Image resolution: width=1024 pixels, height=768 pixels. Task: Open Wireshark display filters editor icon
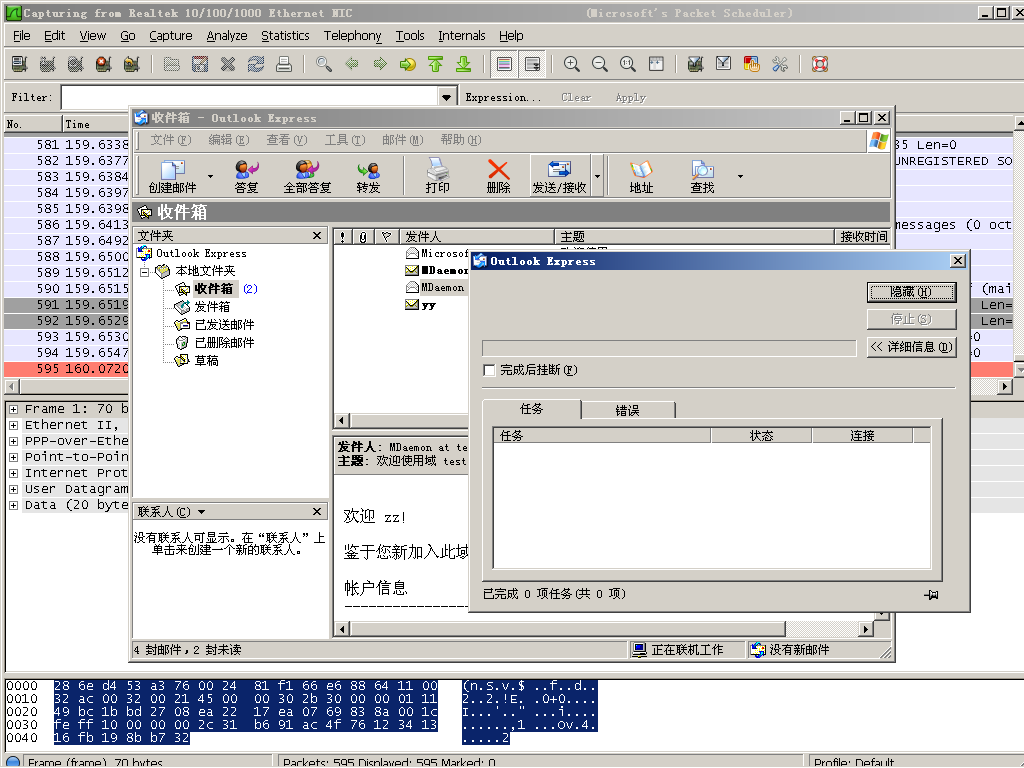(724, 64)
